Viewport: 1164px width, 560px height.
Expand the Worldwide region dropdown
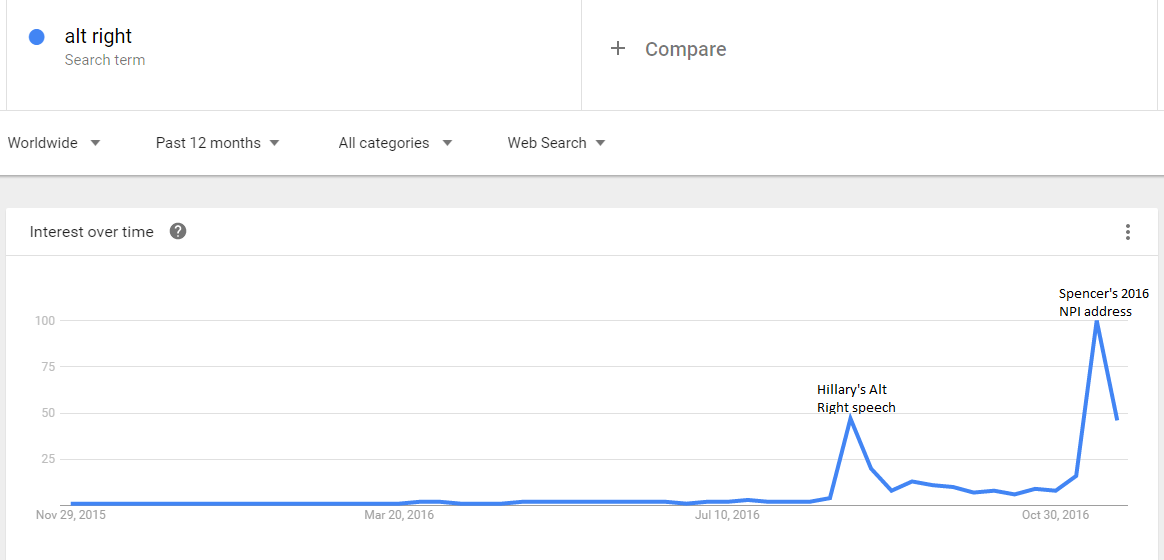tap(53, 143)
